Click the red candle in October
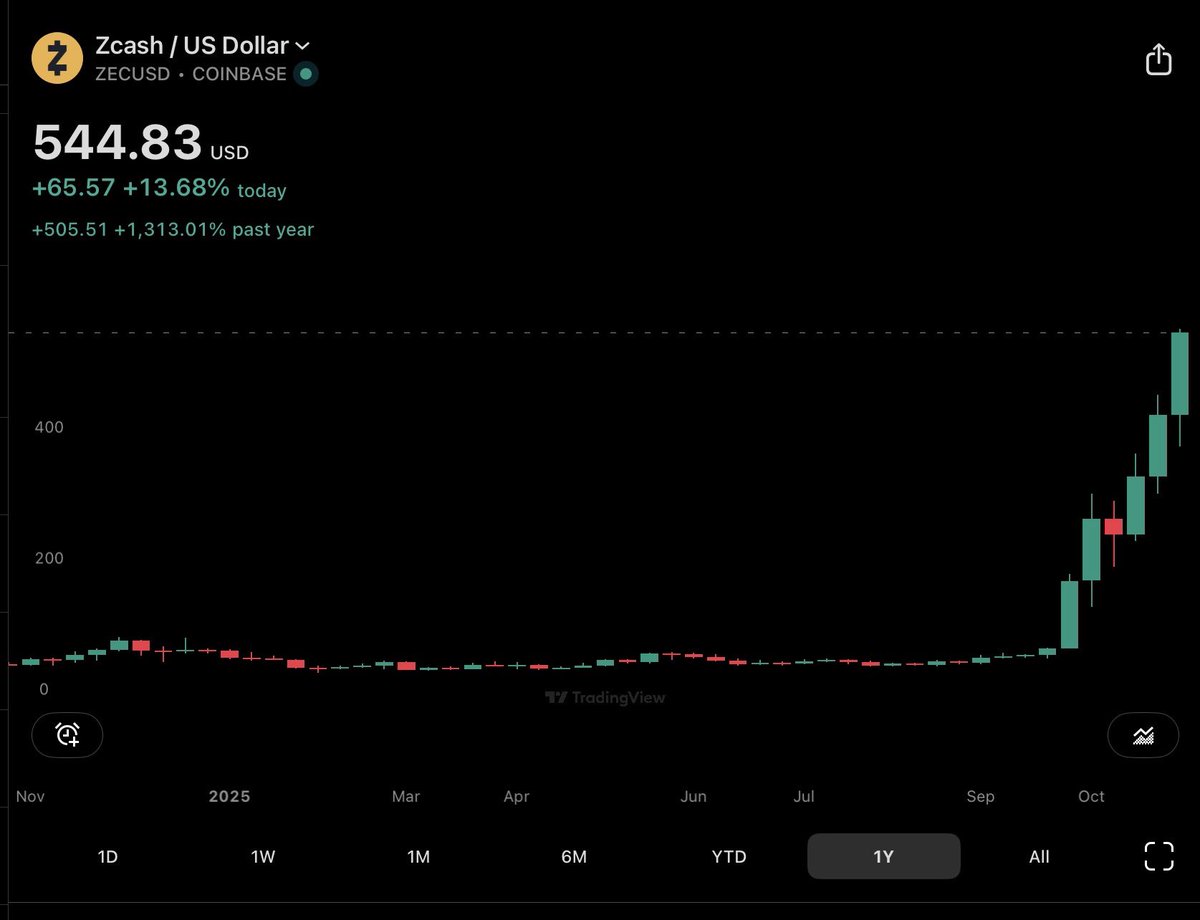Screen dimensions: 1200x920 [1113, 526]
